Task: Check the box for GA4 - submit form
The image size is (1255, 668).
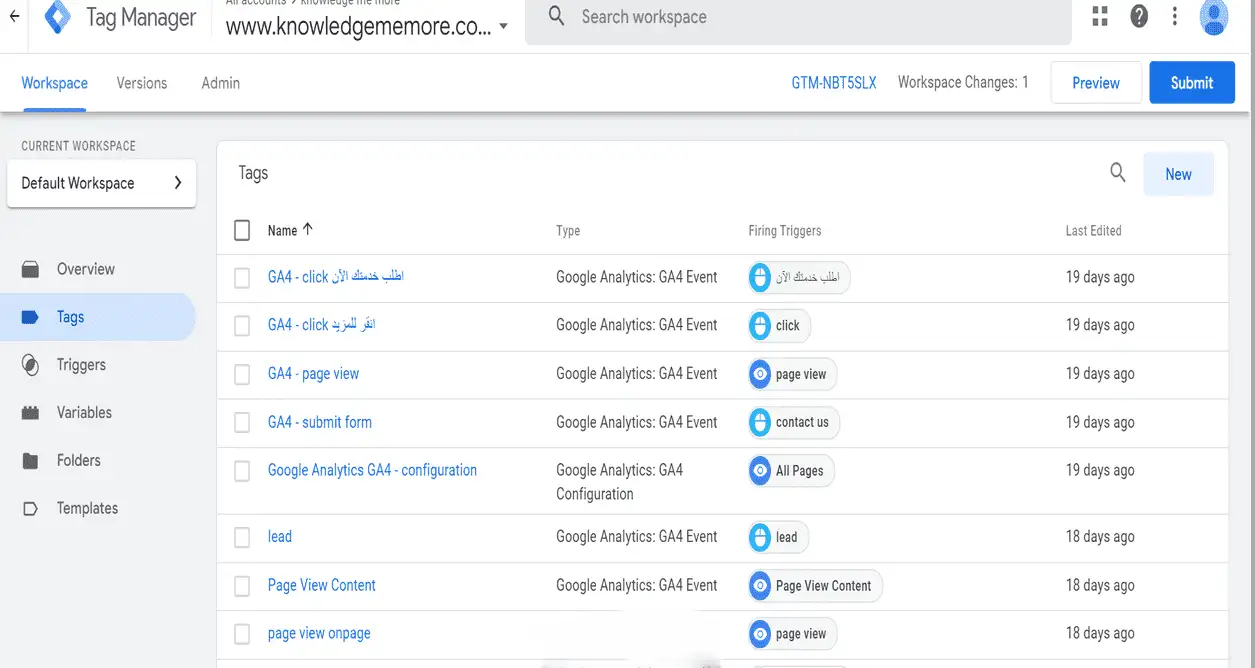Action: tap(242, 422)
